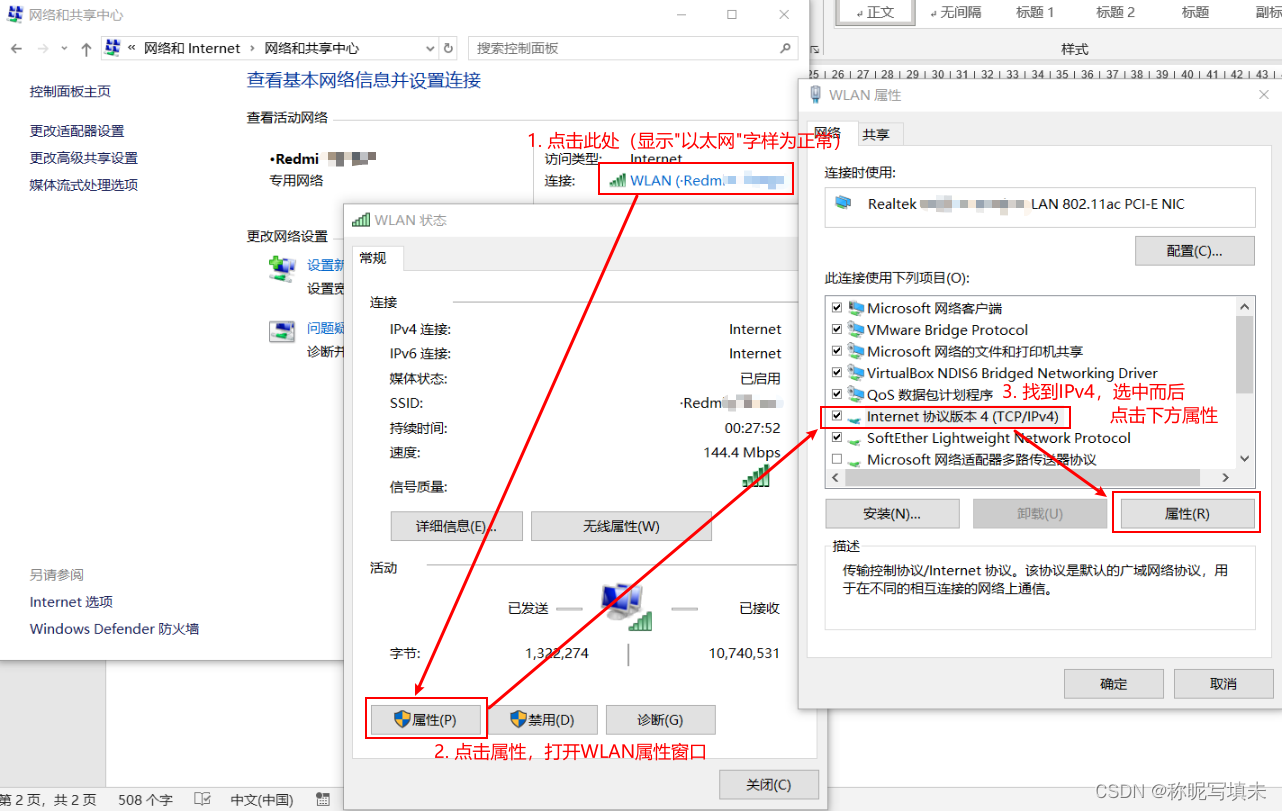This screenshot has width=1282, height=811.
Task: Click the 问题疑难解答 monitor icon
Action: pos(283,330)
